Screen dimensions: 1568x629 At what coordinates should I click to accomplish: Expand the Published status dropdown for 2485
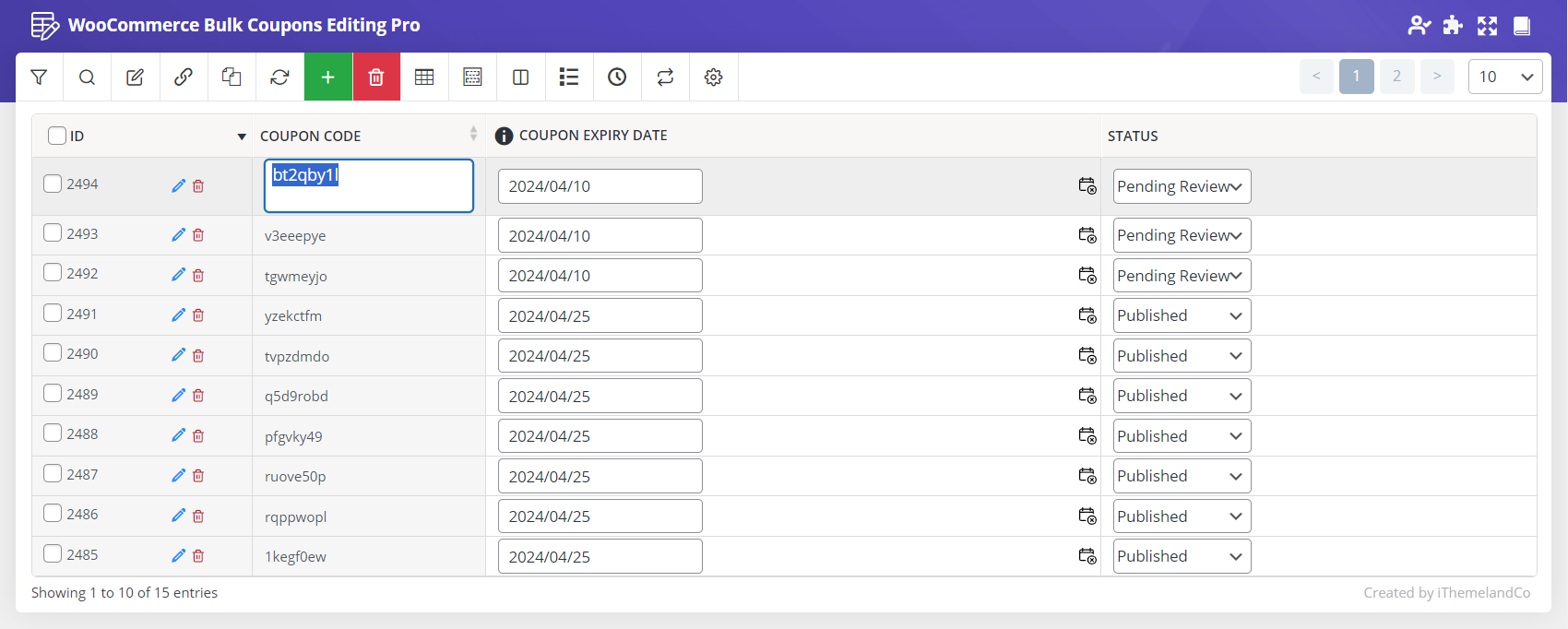point(1182,556)
